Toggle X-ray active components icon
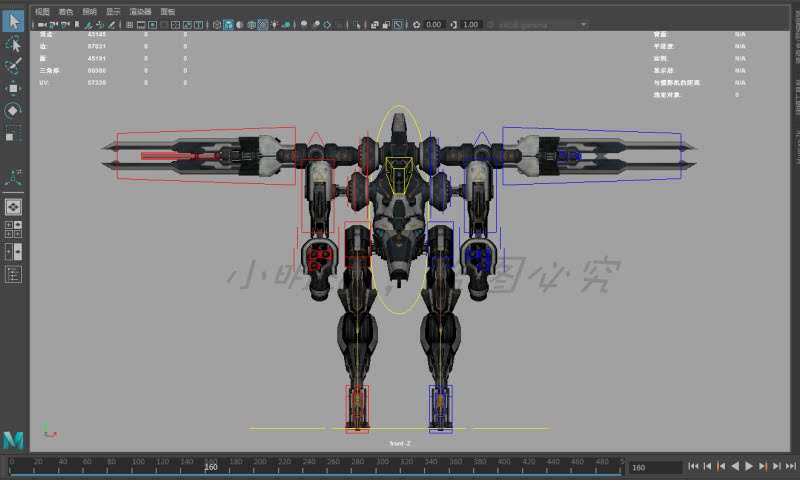This screenshot has width=800, height=480. click(x=386, y=24)
